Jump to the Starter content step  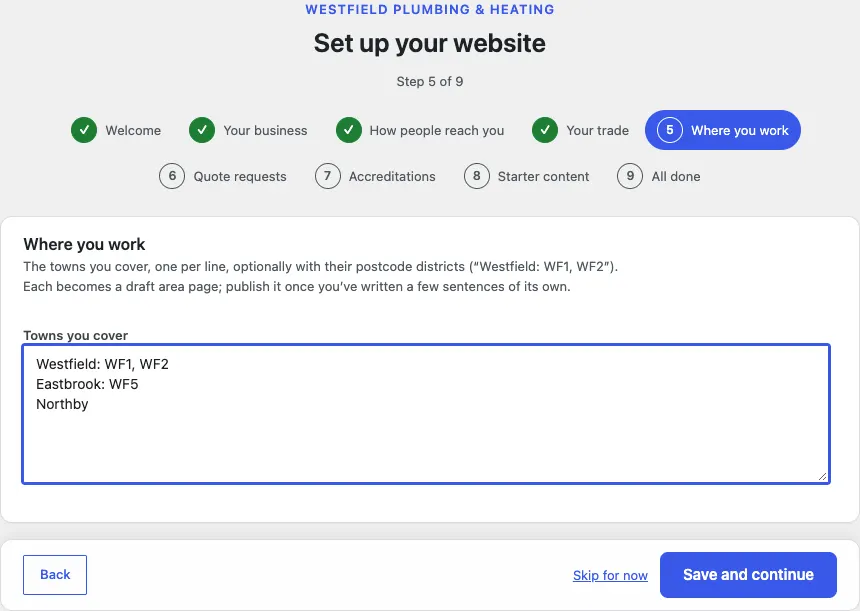pos(543,177)
